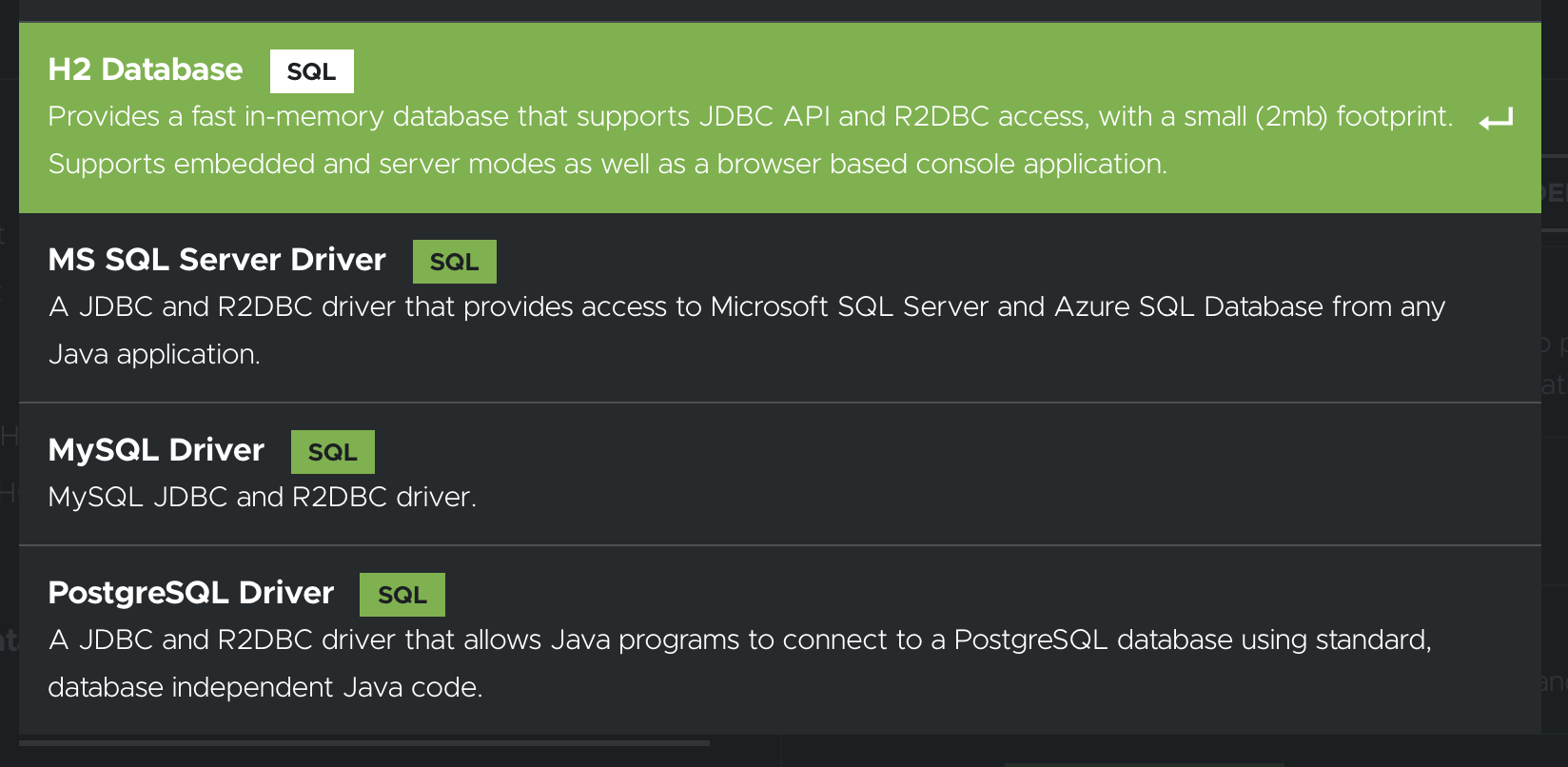Click the text 'MySQL JDBC and R2DBC driver.'
This screenshot has width=1568, height=767.
[x=262, y=497]
